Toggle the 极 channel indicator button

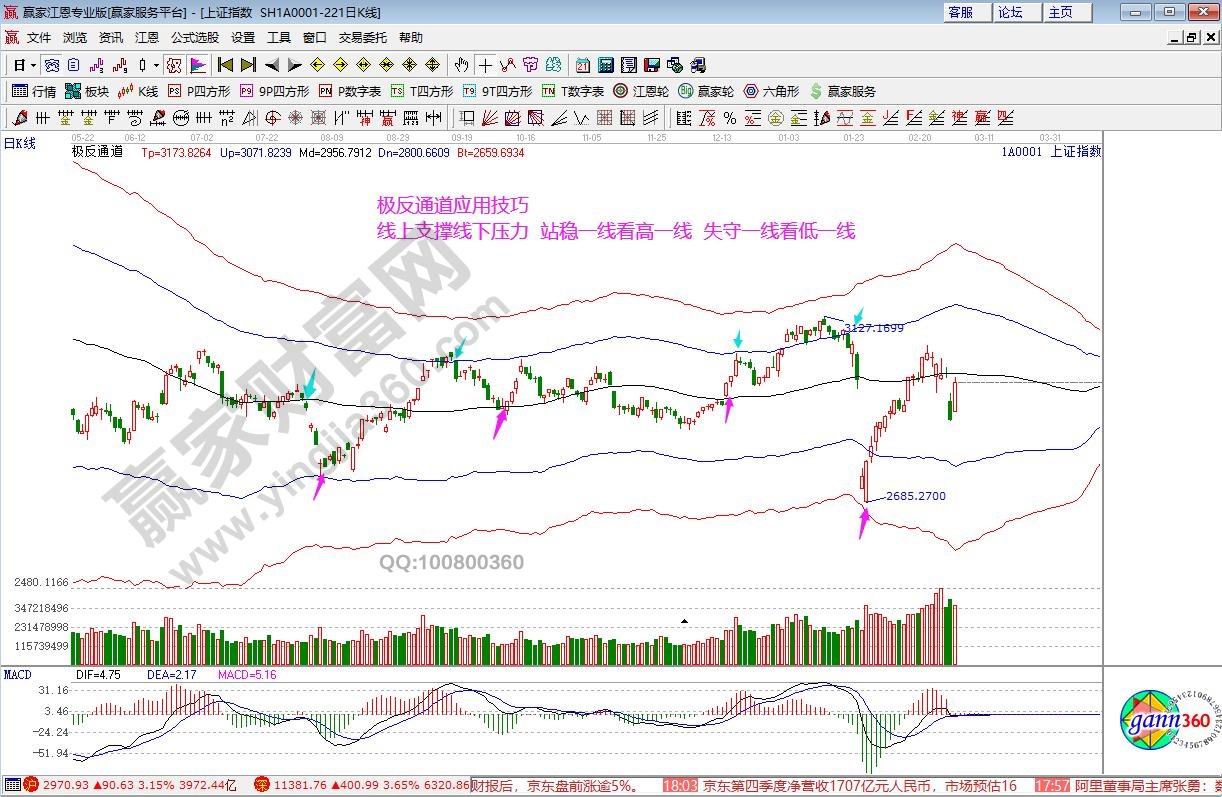173,65
